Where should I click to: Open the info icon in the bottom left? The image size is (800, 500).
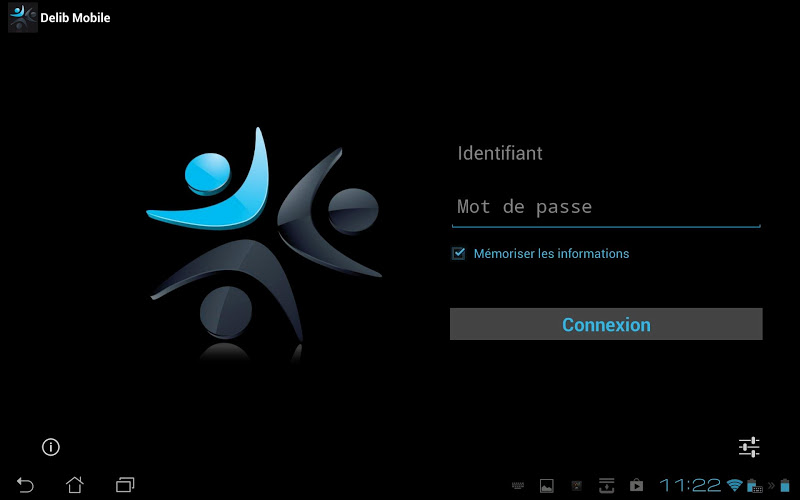pyautogui.click(x=51, y=447)
